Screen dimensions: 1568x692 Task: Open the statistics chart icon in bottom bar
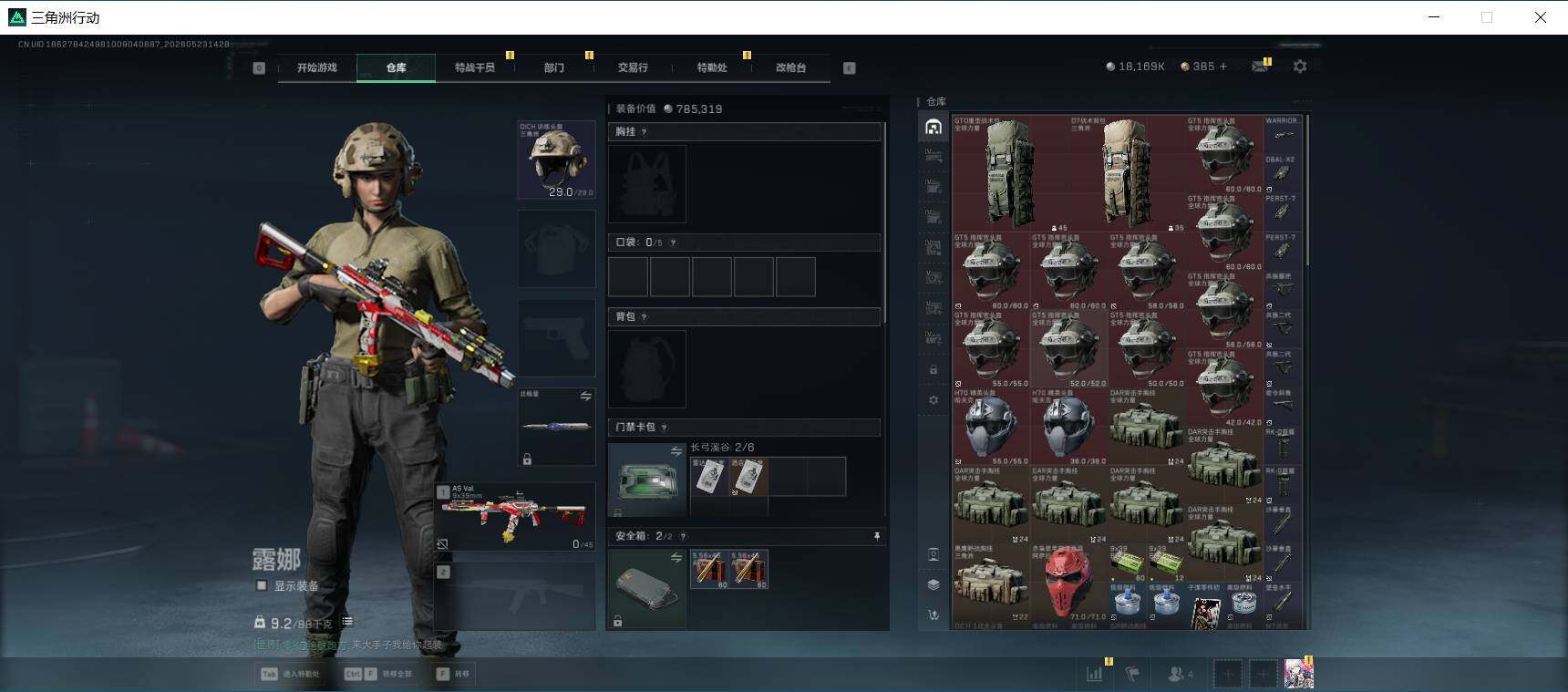tap(1094, 674)
